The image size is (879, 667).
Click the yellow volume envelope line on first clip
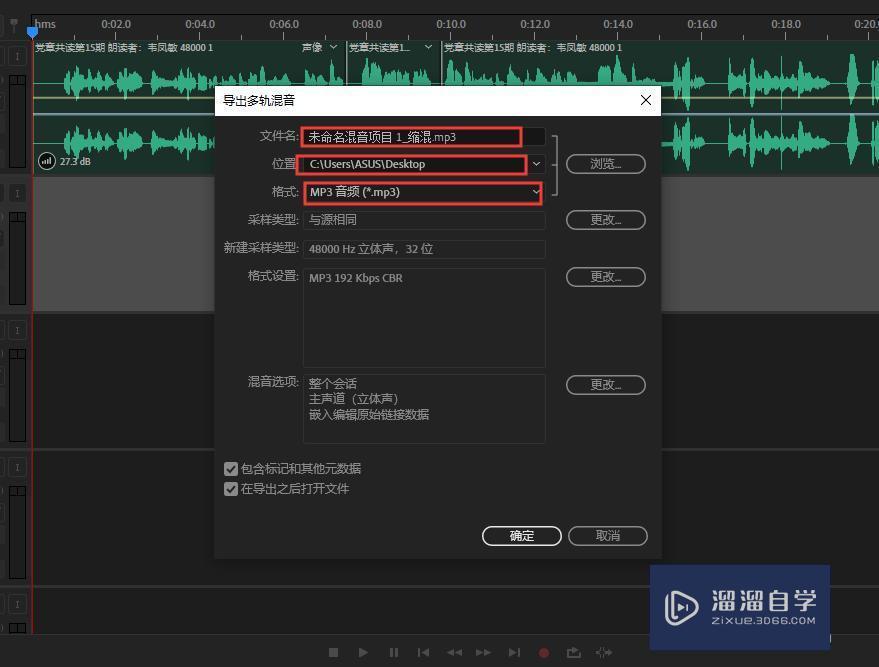[x=123, y=98]
